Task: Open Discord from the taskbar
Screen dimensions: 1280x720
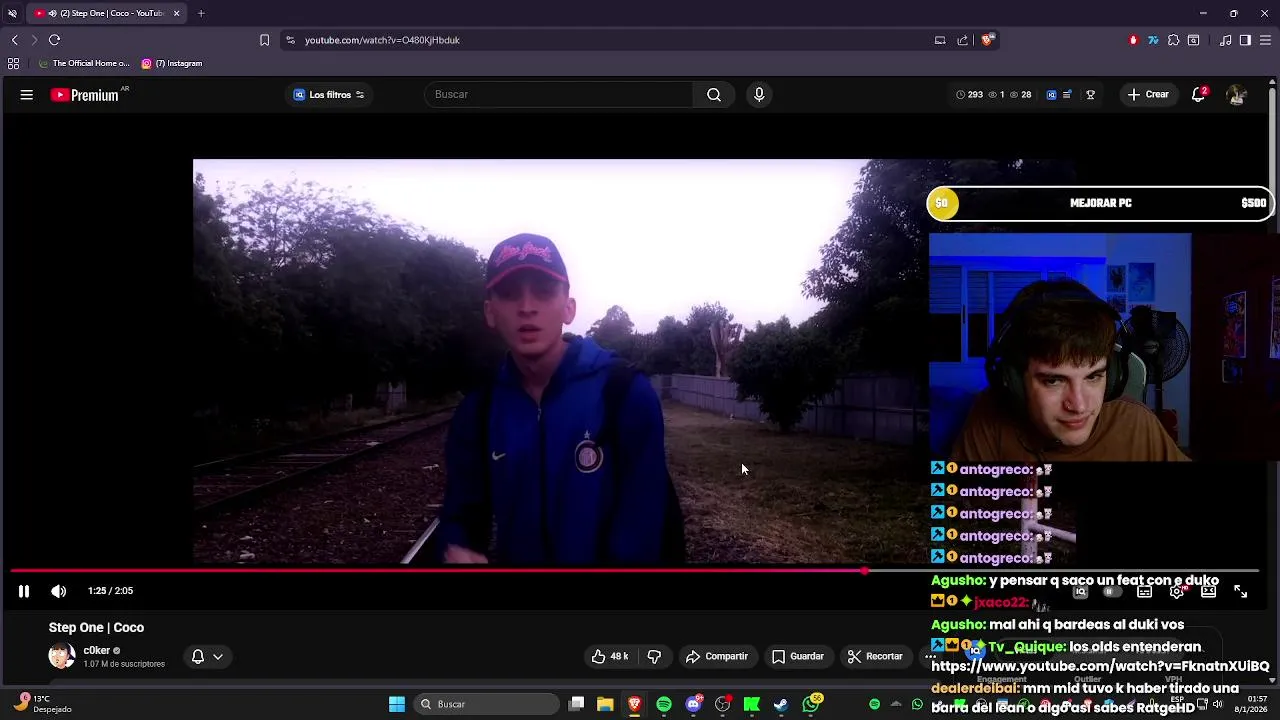Action: (x=693, y=704)
